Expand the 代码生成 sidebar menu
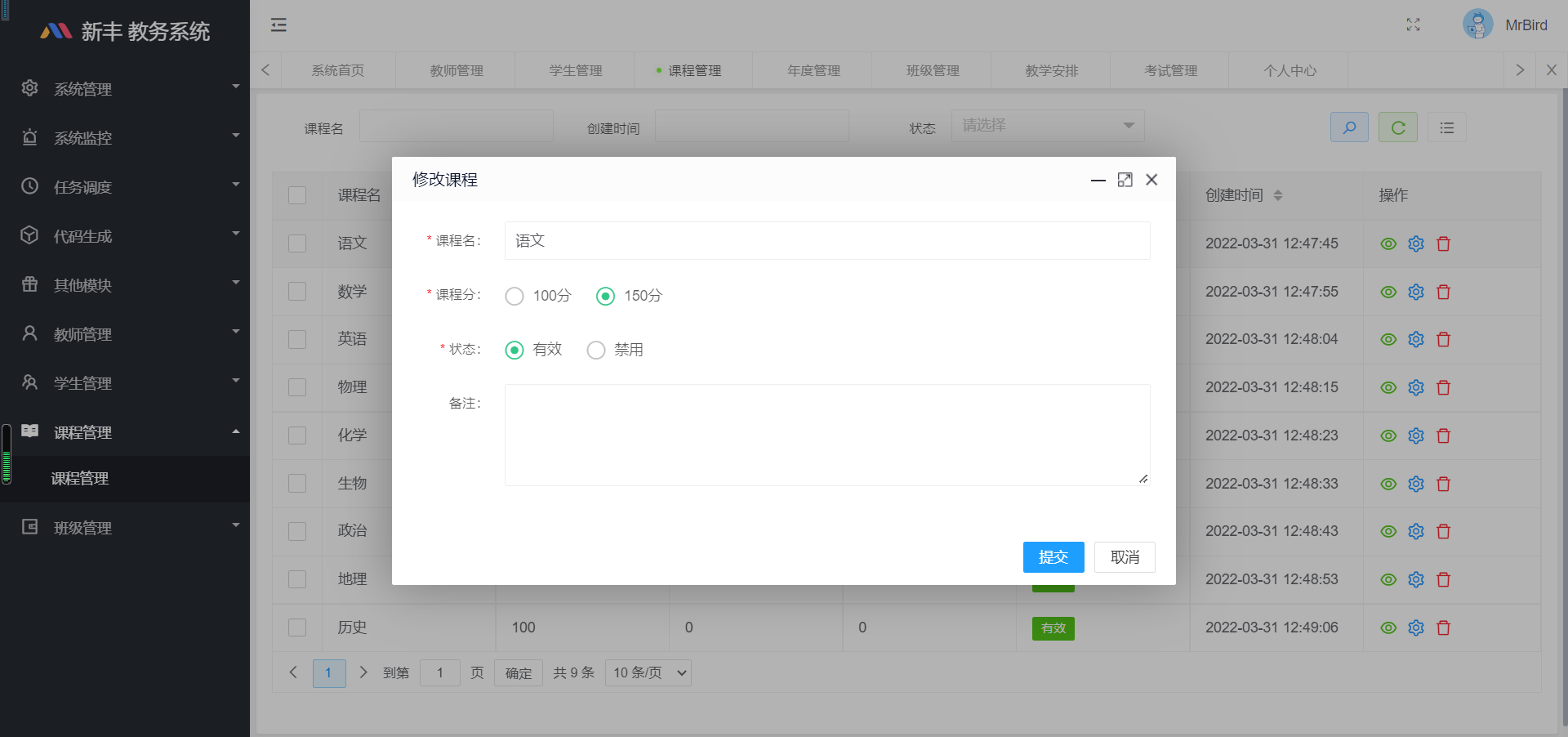Image resolution: width=1568 pixels, height=737 pixels. [125, 235]
